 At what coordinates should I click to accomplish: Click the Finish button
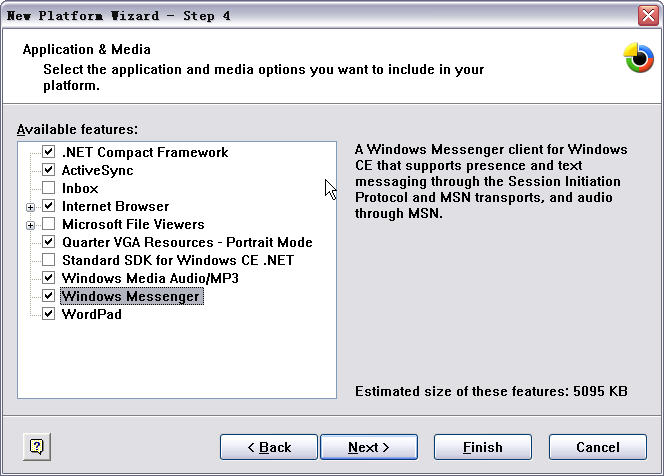click(483, 447)
